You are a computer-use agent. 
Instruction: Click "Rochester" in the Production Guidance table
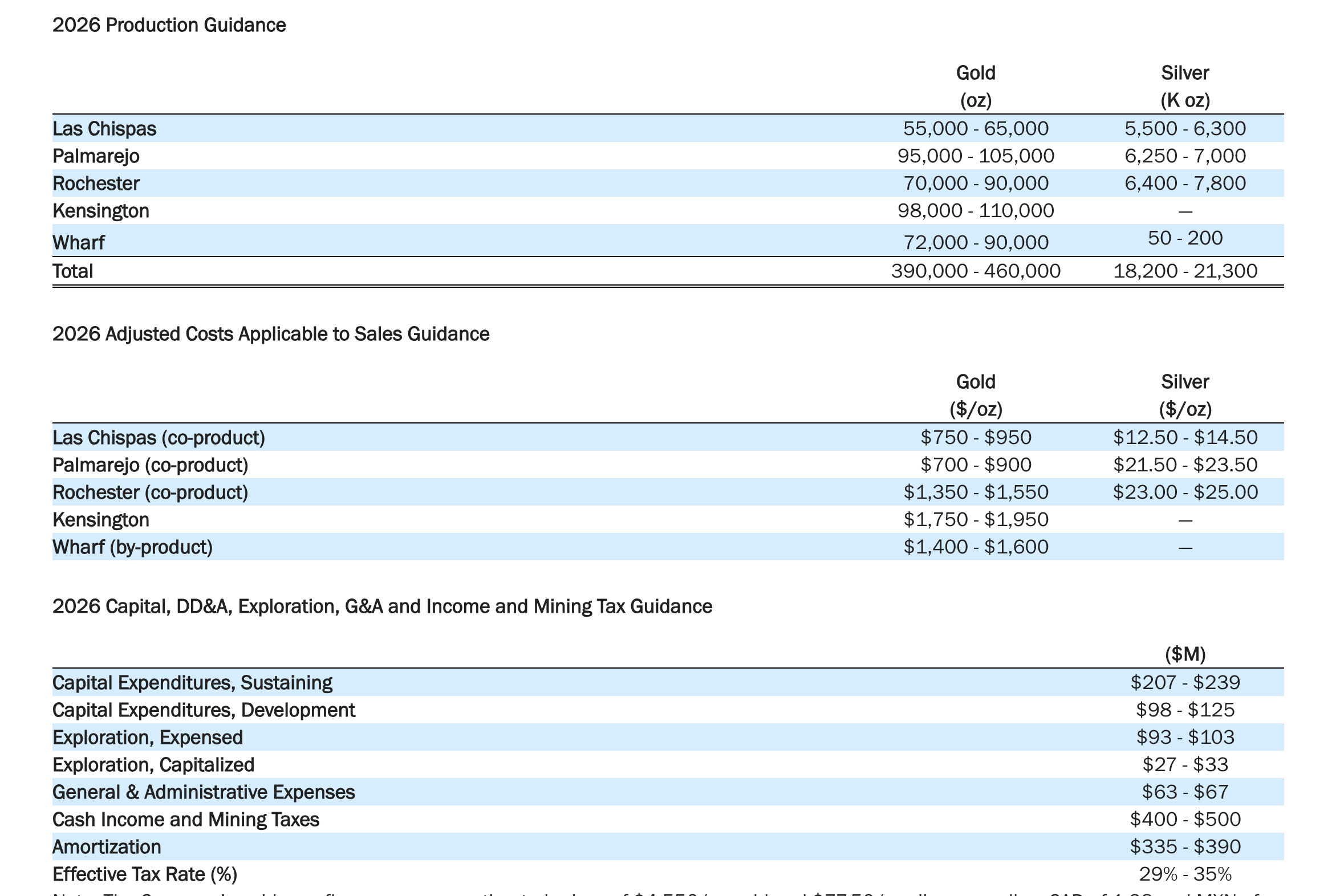pyautogui.click(x=96, y=184)
